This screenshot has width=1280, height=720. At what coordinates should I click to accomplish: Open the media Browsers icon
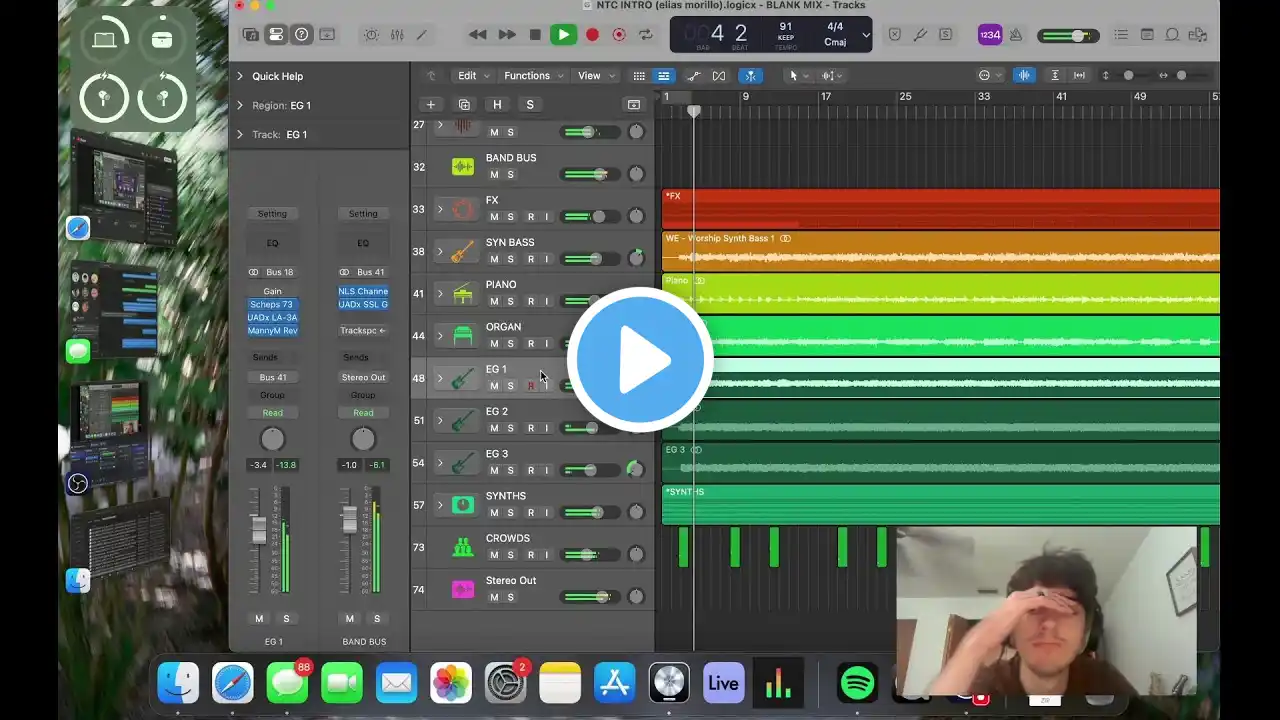tap(1198, 35)
